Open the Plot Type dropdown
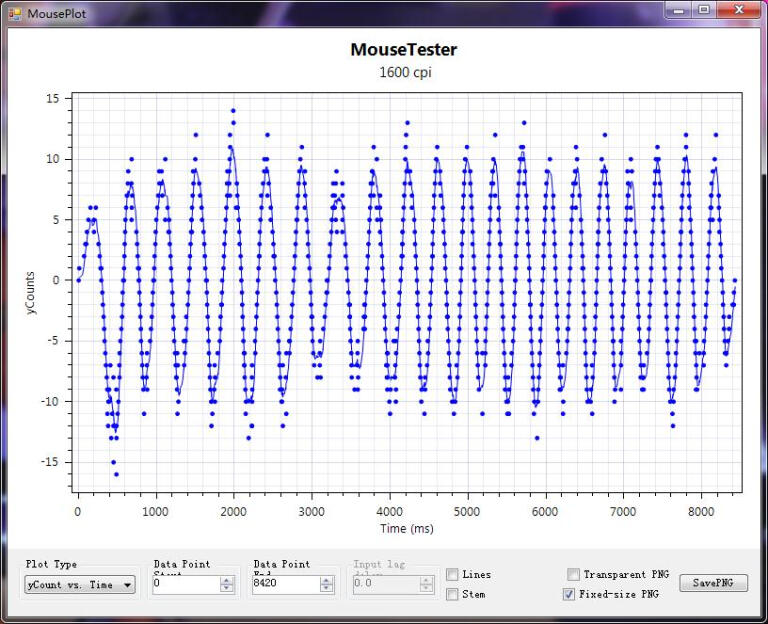The width and height of the screenshot is (768, 624). pyautogui.click(x=80, y=585)
